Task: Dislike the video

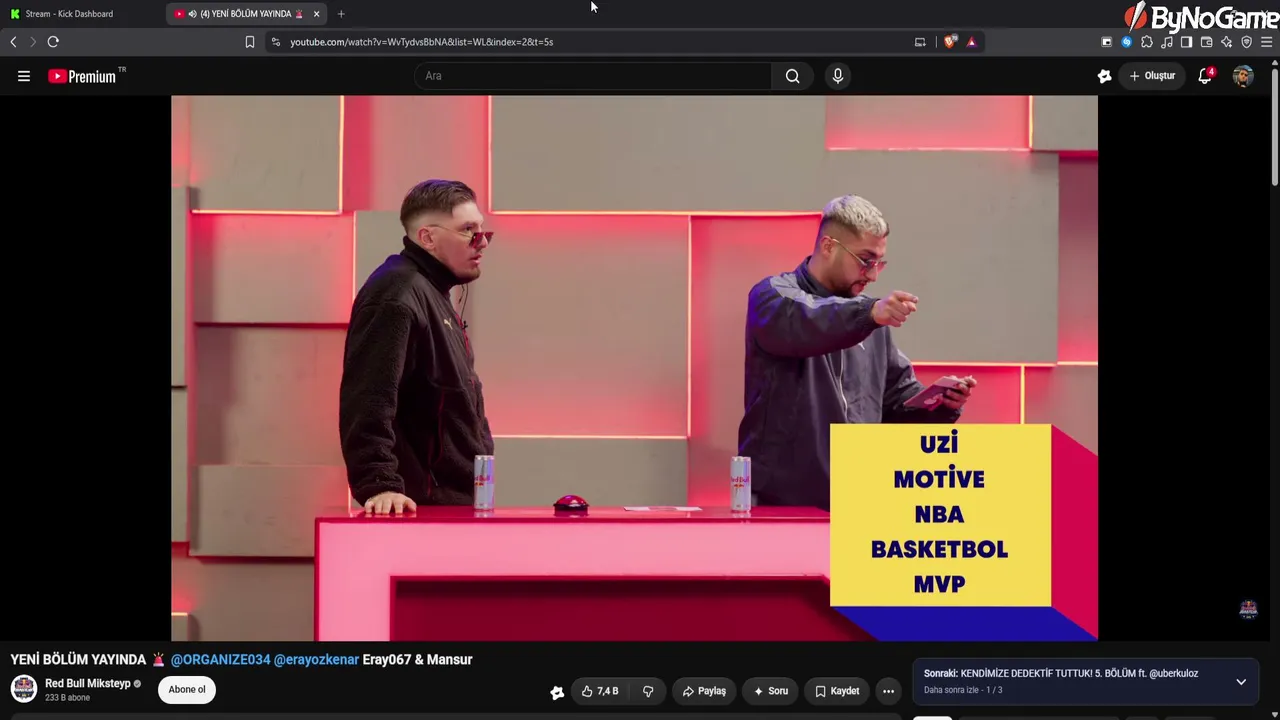Action: tap(648, 691)
